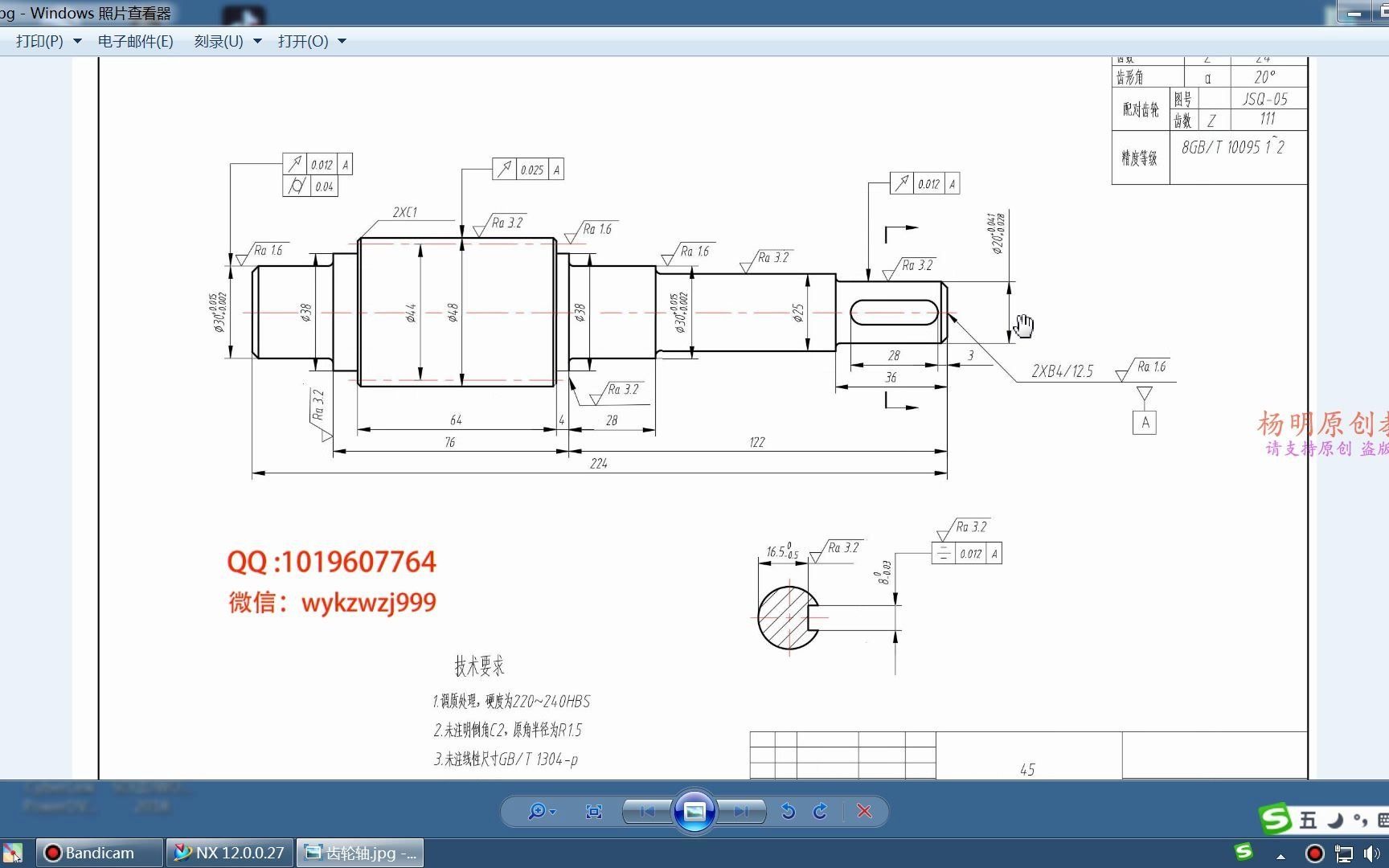Skip to next photo
1389x868 pixels.
tap(741, 812)
